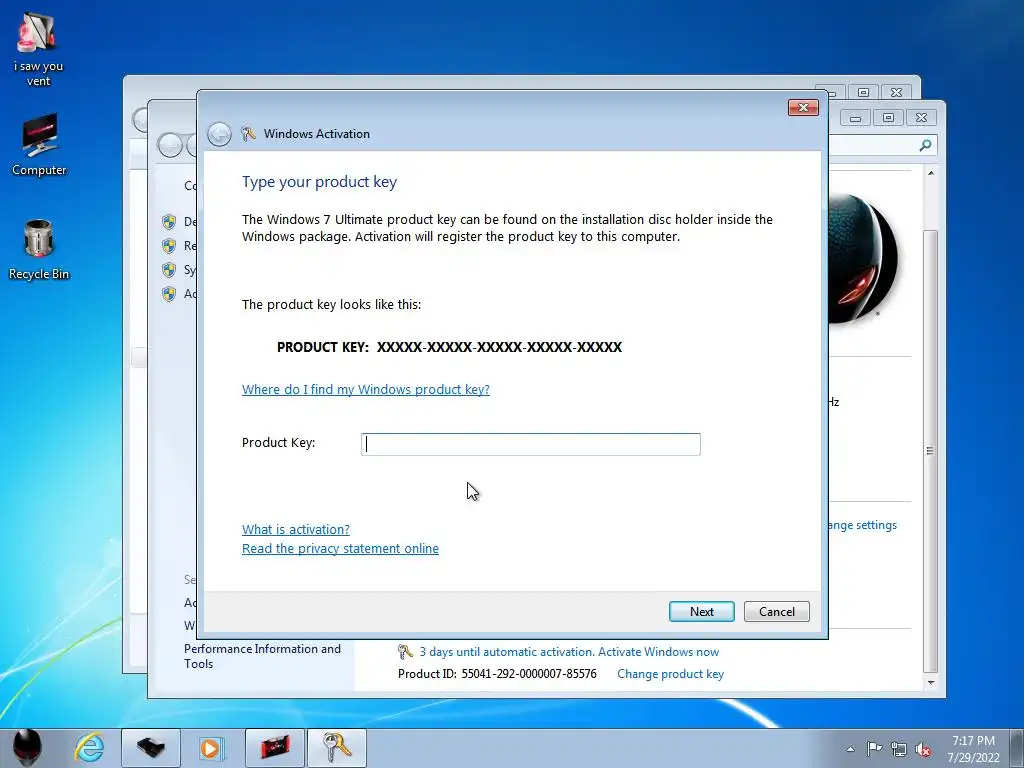
Task: Click the back arrow in Windows Activation
Action: pos(219,134)
